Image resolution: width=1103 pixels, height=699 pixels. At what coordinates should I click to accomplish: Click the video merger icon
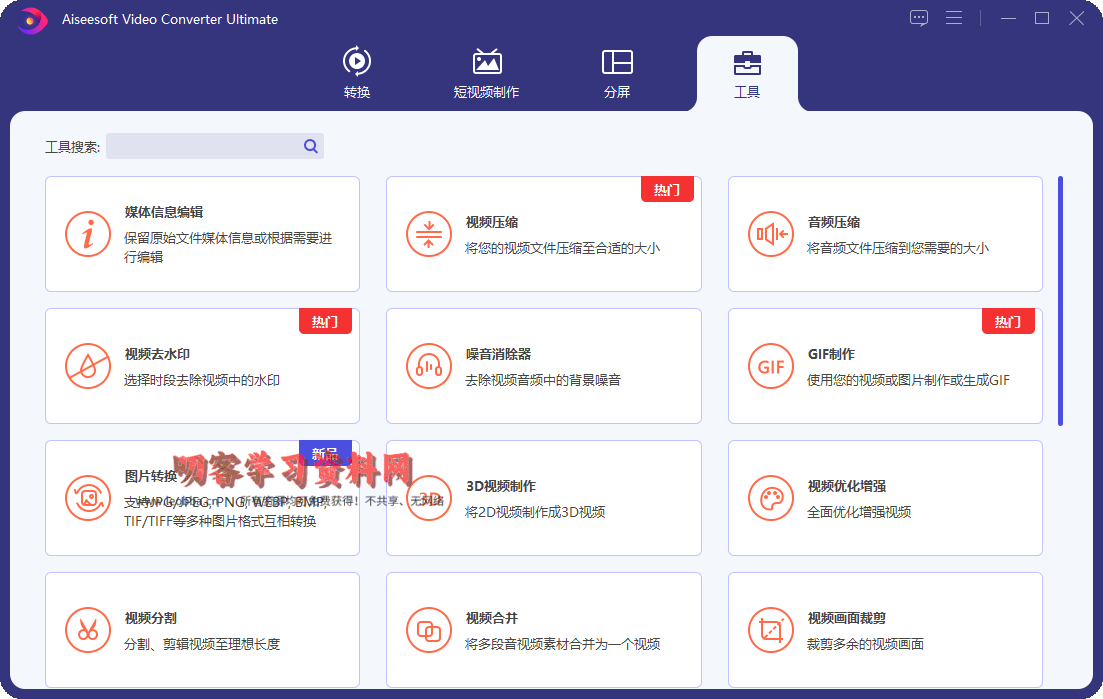429,630
